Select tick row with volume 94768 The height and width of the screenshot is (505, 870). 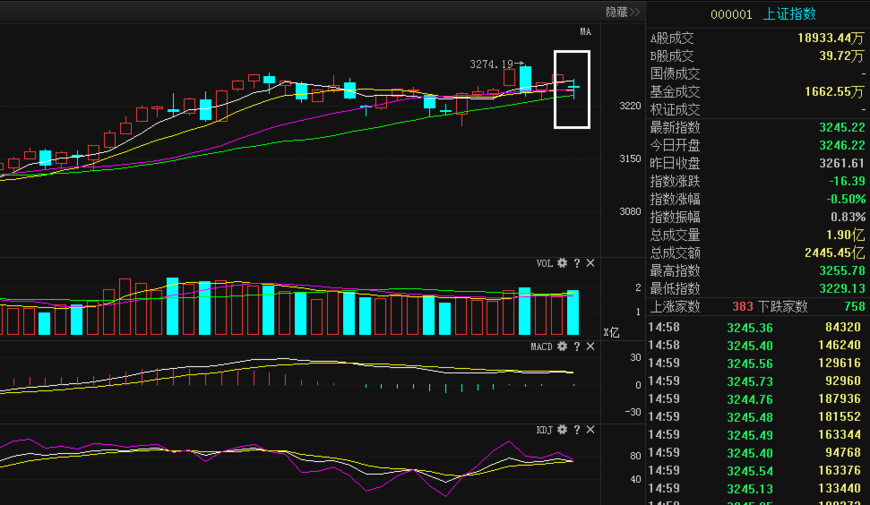[x=757, y=453]
